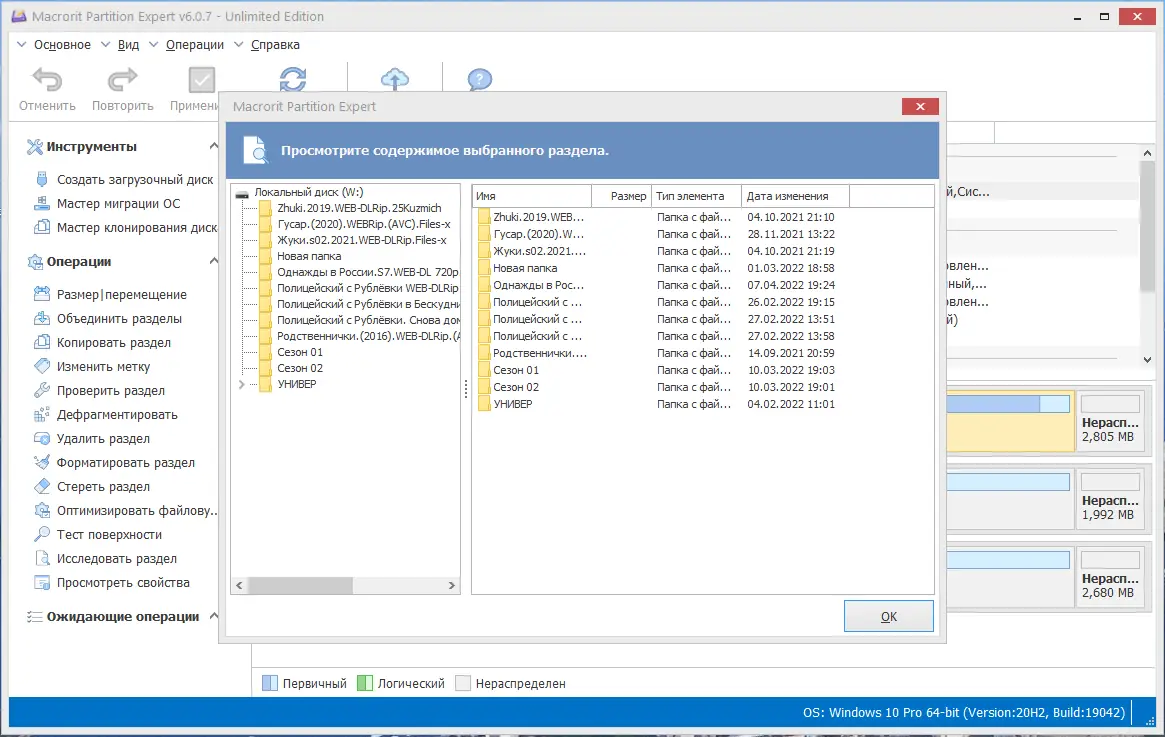1165x737 pixels.
Task: Click the tree horizontal scrollbar thumb
Action: click(300, 585)
